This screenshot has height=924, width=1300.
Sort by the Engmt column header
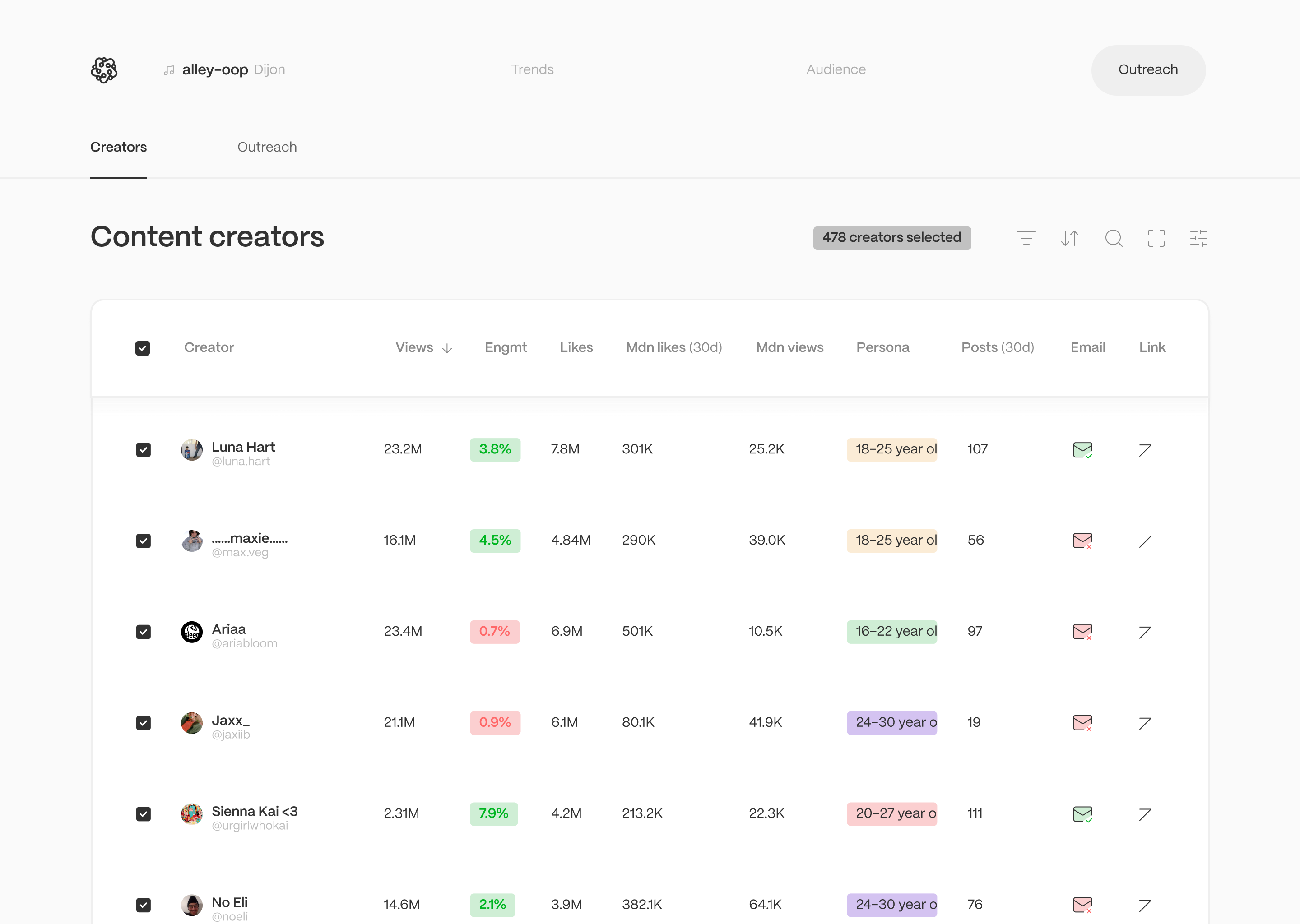click(506, 348)
